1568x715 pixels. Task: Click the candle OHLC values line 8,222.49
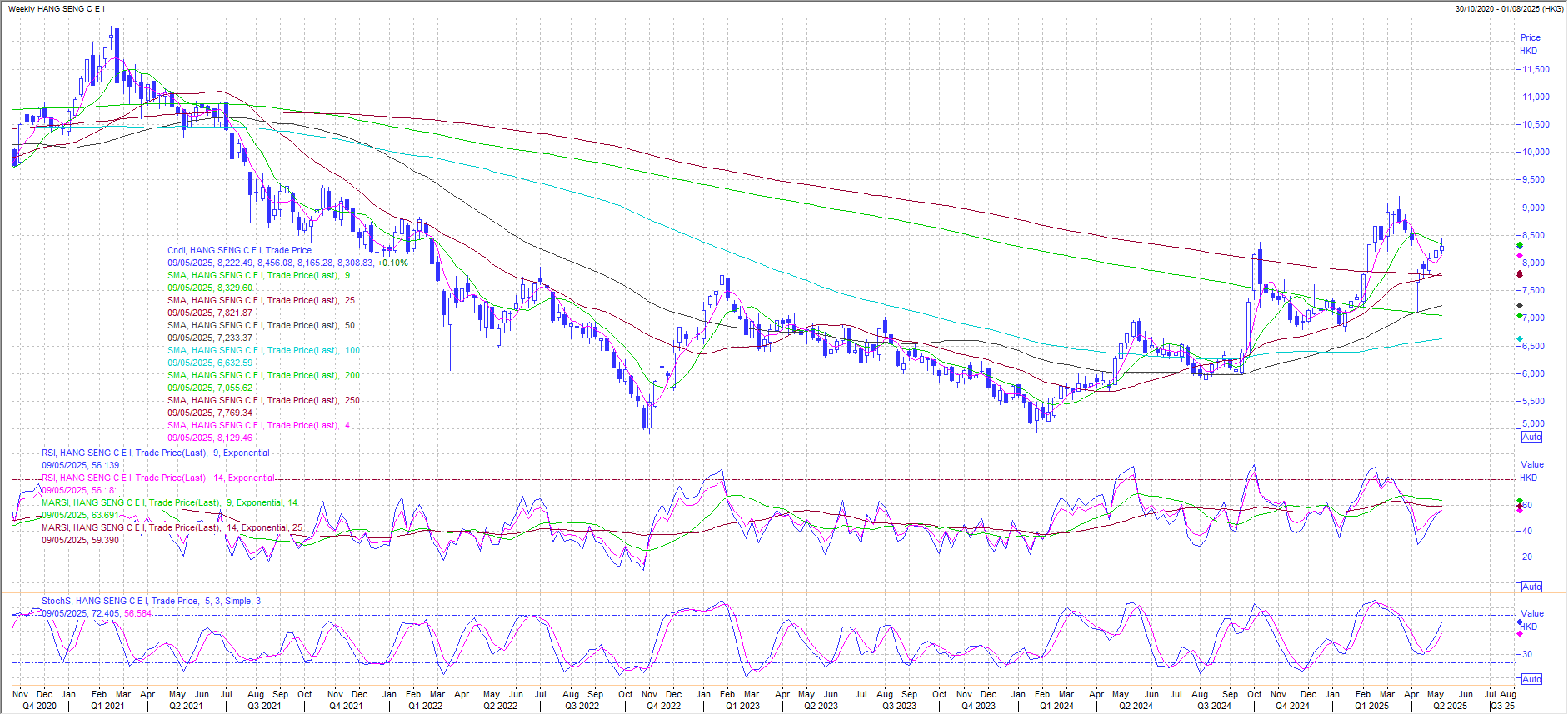click(287, 262)
